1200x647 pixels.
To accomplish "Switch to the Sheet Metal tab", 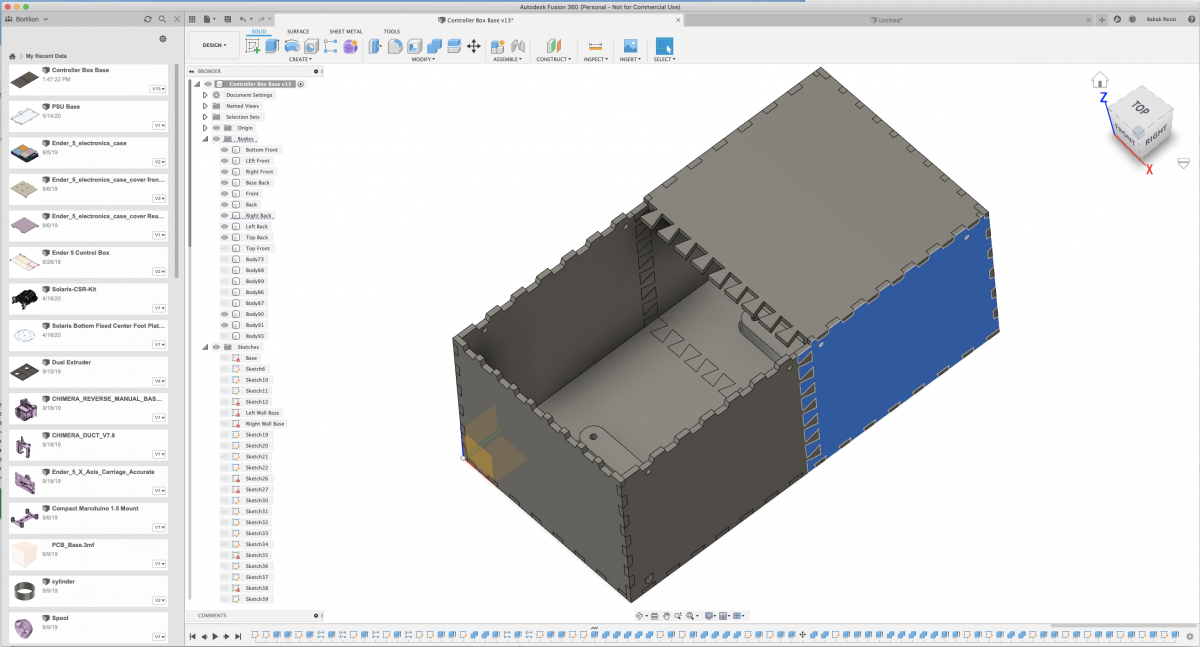I will 346,31.
